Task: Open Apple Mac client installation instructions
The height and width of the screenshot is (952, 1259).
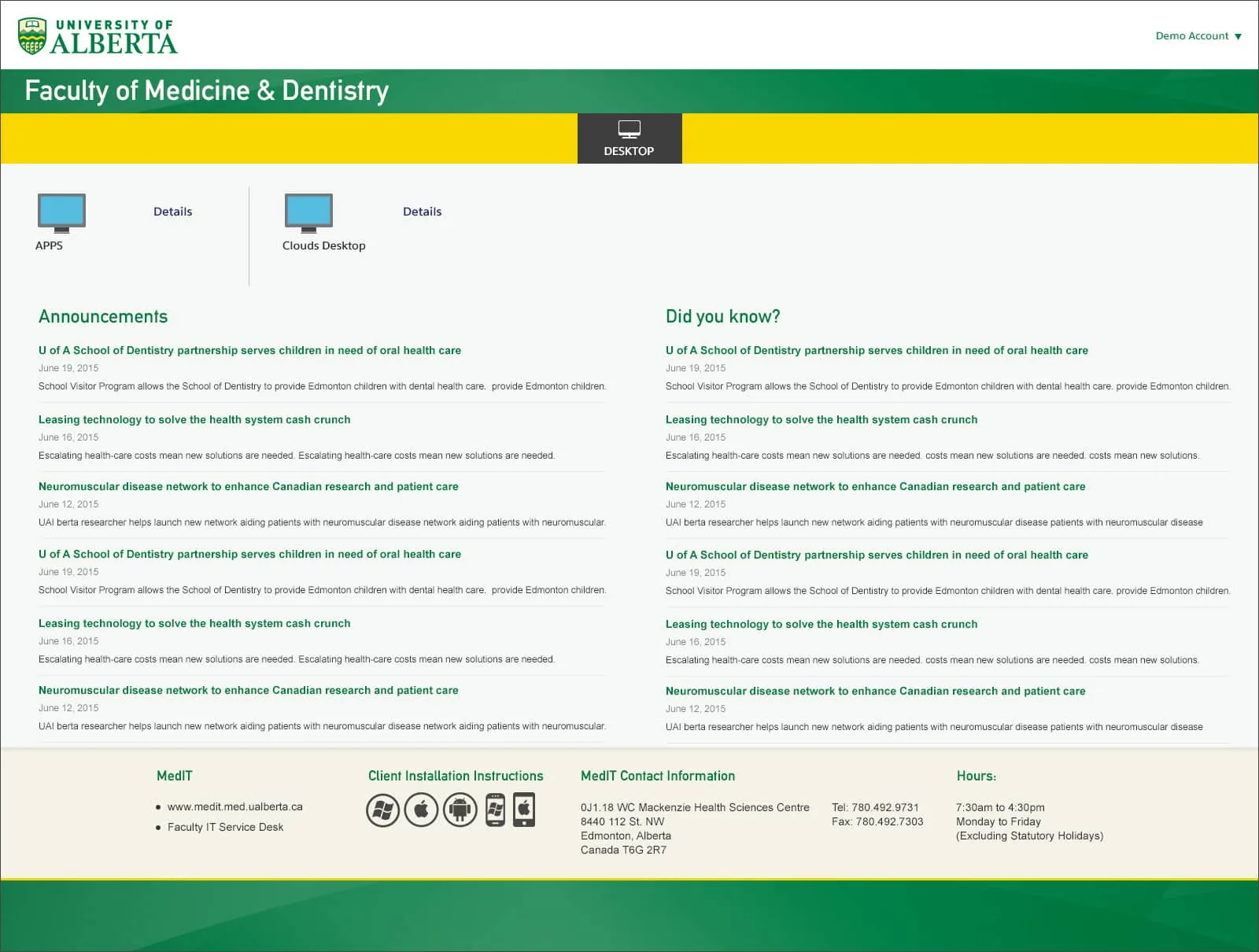Action: [421, 810]
